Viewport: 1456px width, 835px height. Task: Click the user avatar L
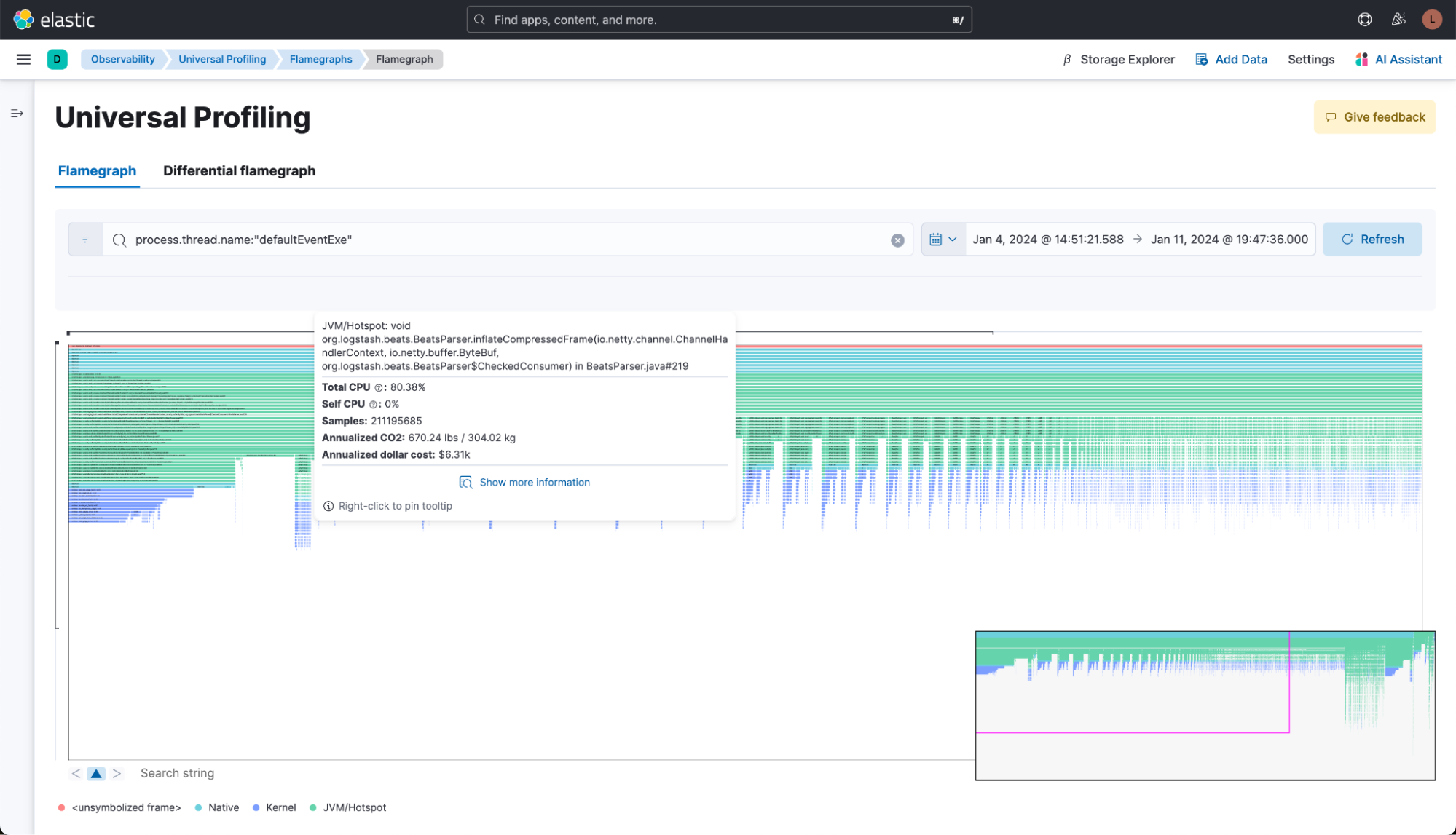(x=1431, y=20)
